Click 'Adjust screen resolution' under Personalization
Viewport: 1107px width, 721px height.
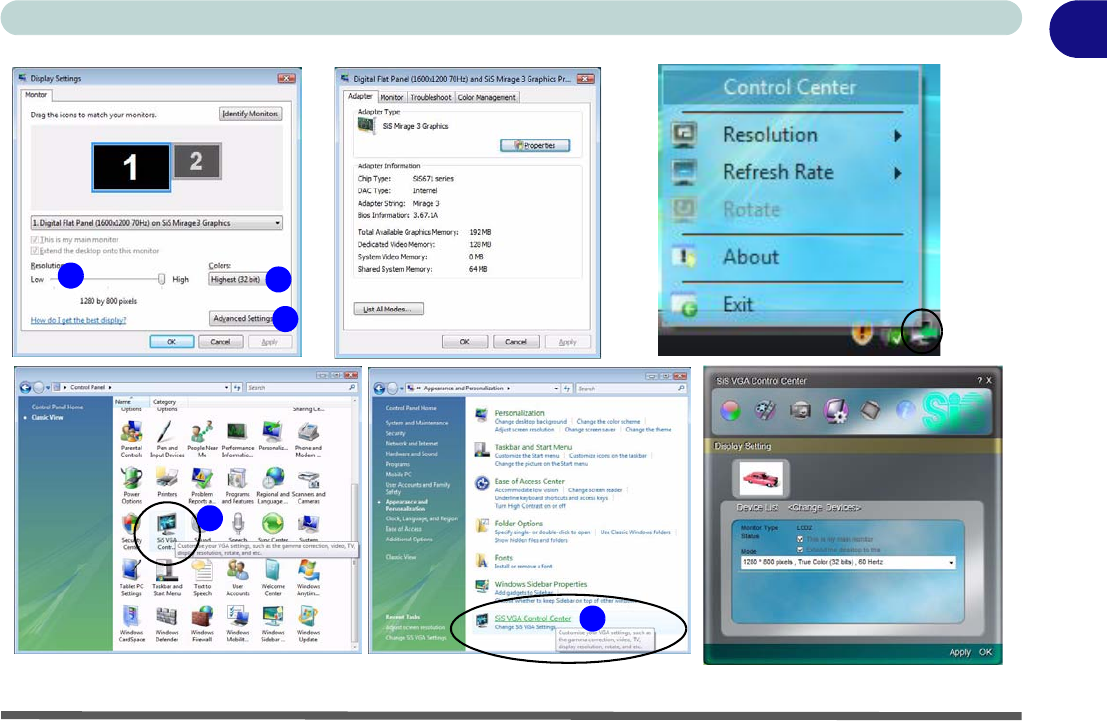point(524,429)
